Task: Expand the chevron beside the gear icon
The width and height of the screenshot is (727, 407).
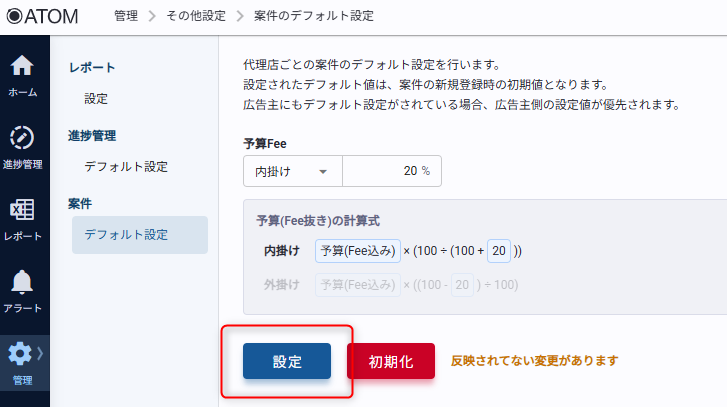Action: [40, 352]
